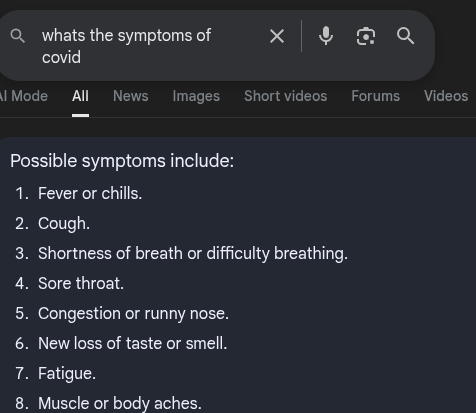This screenshot has height=413, width=476.
Task: Click into the search query text field
Action: (x=150, y=46)
